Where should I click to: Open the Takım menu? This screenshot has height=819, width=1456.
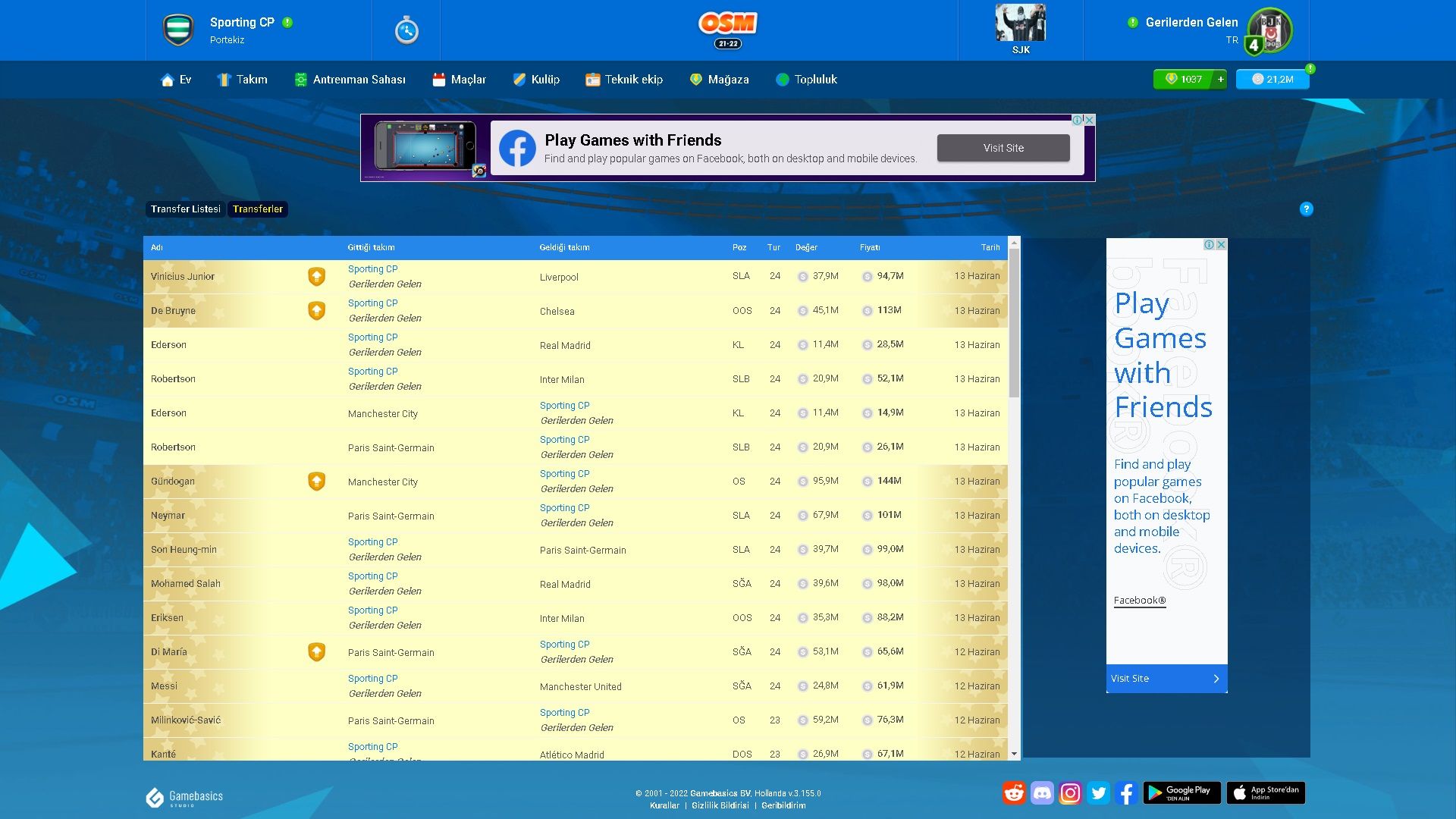click(x=242, y=80)
